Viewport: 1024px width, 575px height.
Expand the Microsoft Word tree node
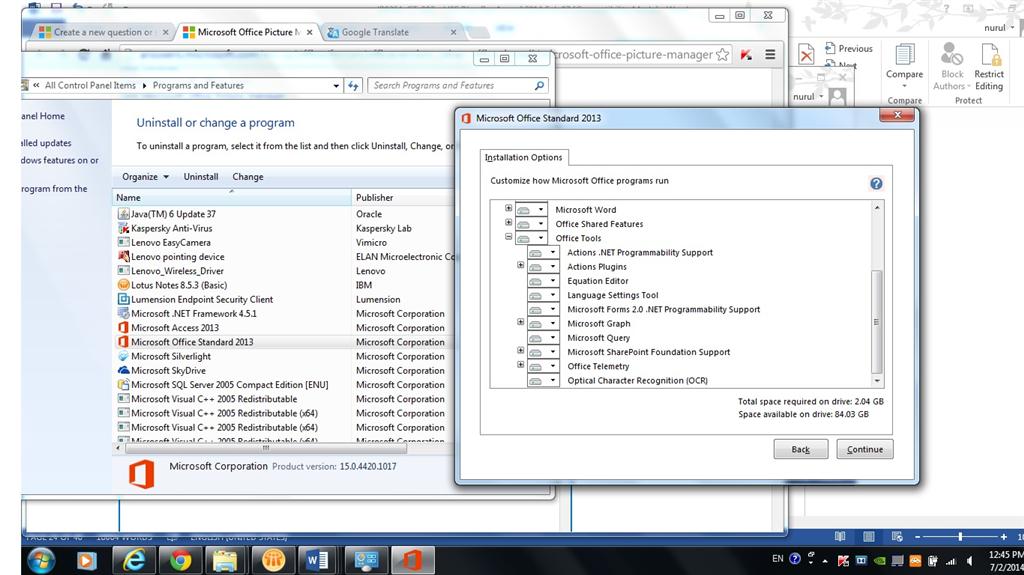508,208
